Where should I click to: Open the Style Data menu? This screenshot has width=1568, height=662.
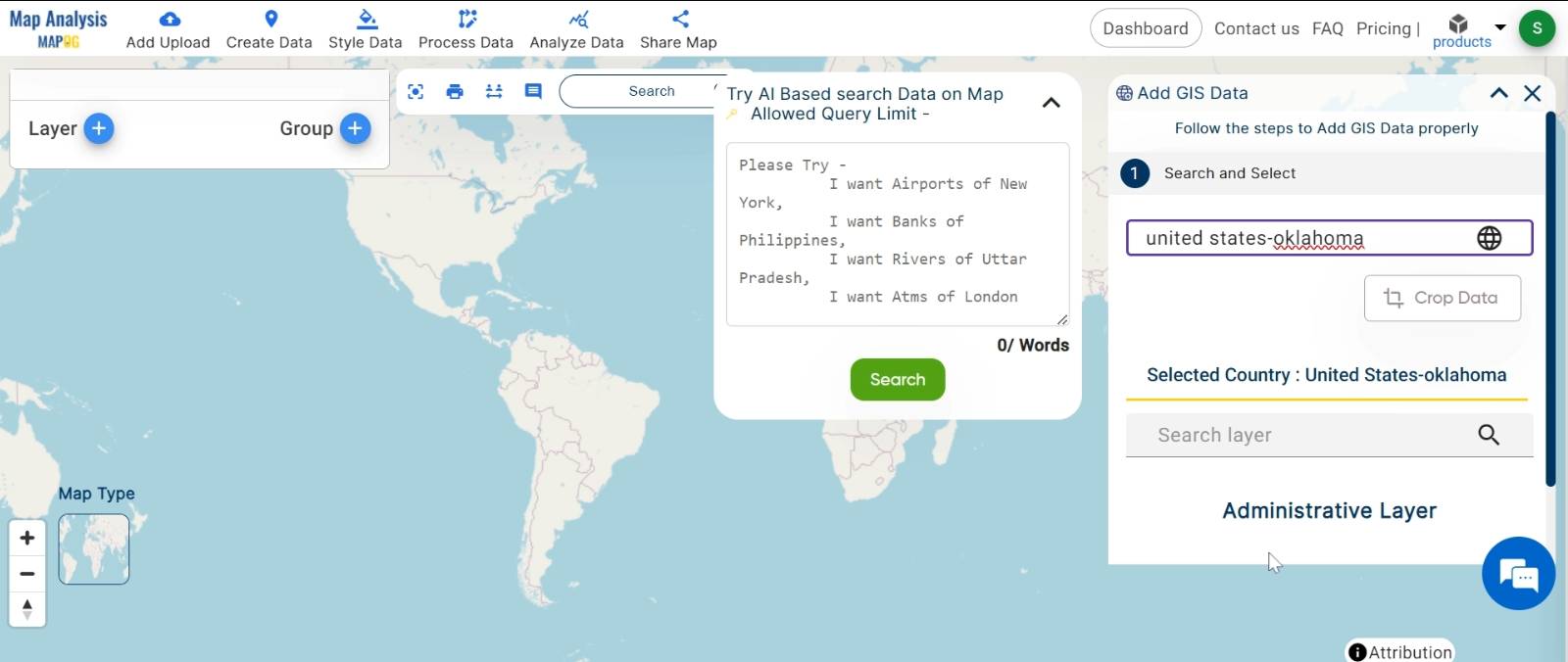[x=365, y=29]
